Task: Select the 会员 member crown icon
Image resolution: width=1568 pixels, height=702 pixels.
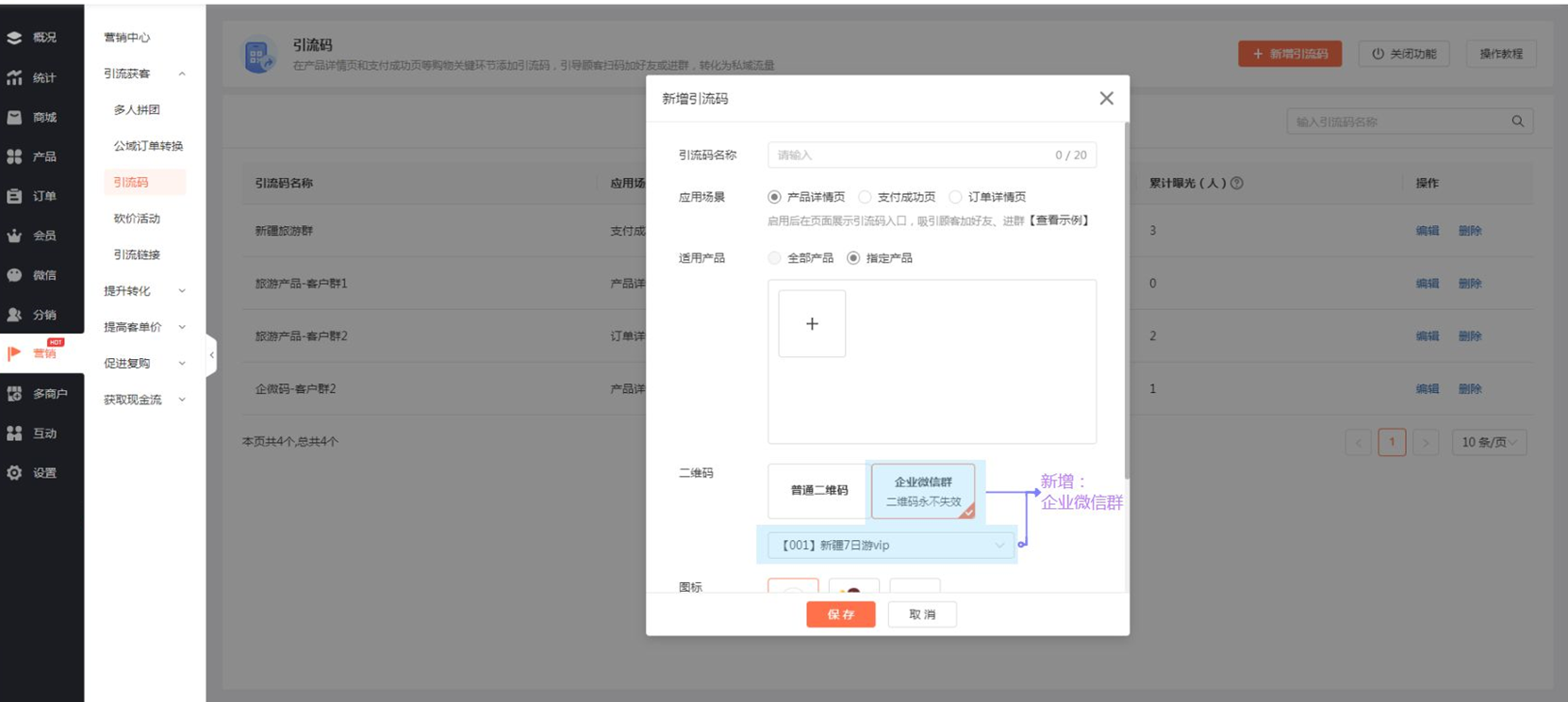Action: [x=15, y=236]
